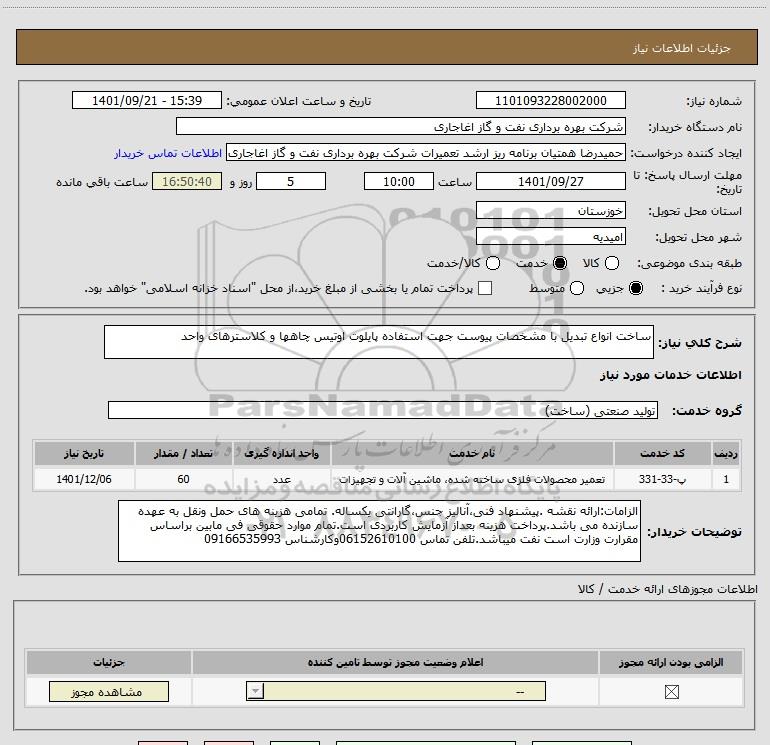
Task: Click service code cell پ-33-331
Action: pyautogui.click(x=662, y=479)
